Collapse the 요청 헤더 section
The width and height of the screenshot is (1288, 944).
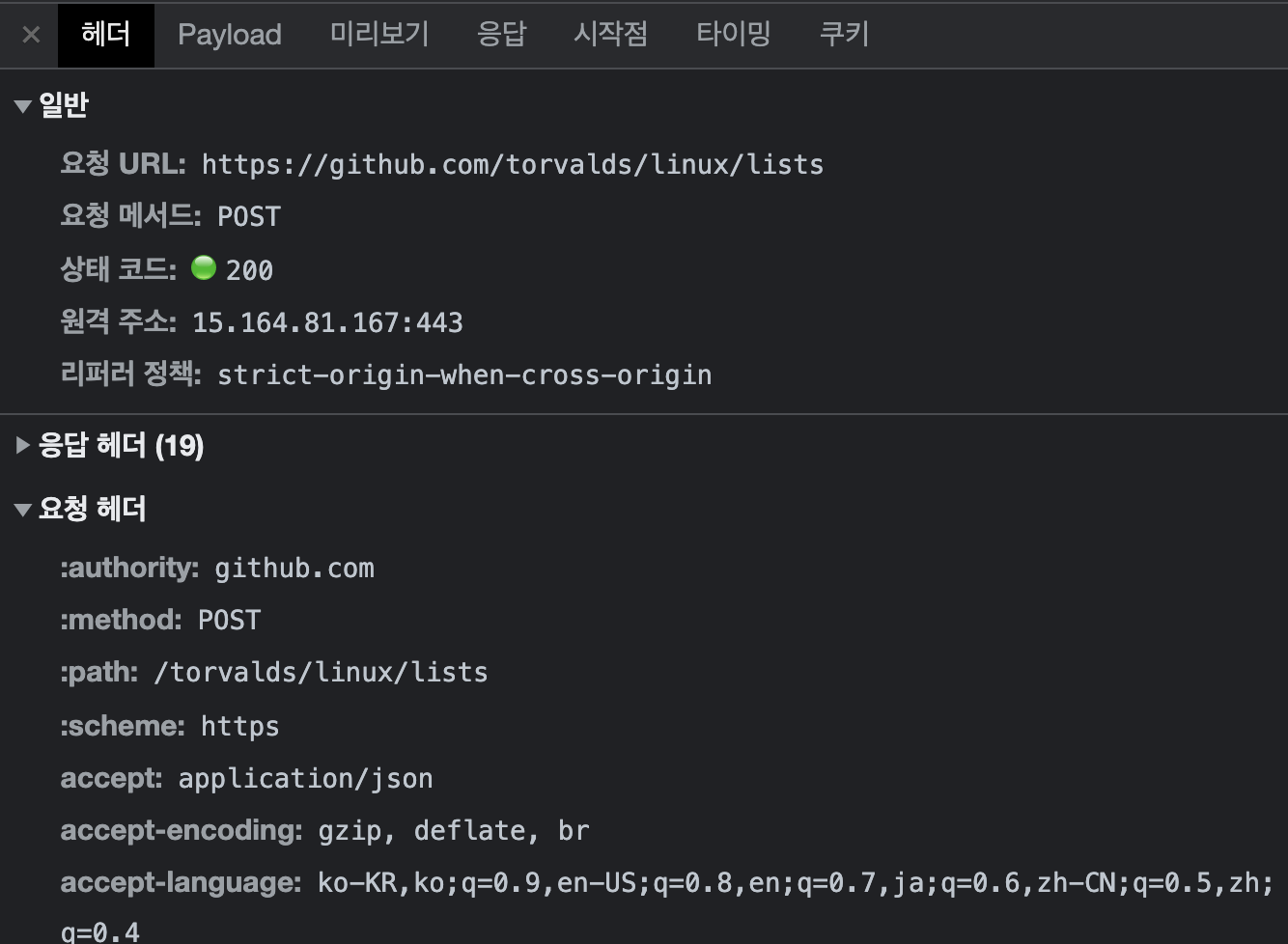[23, 510]
